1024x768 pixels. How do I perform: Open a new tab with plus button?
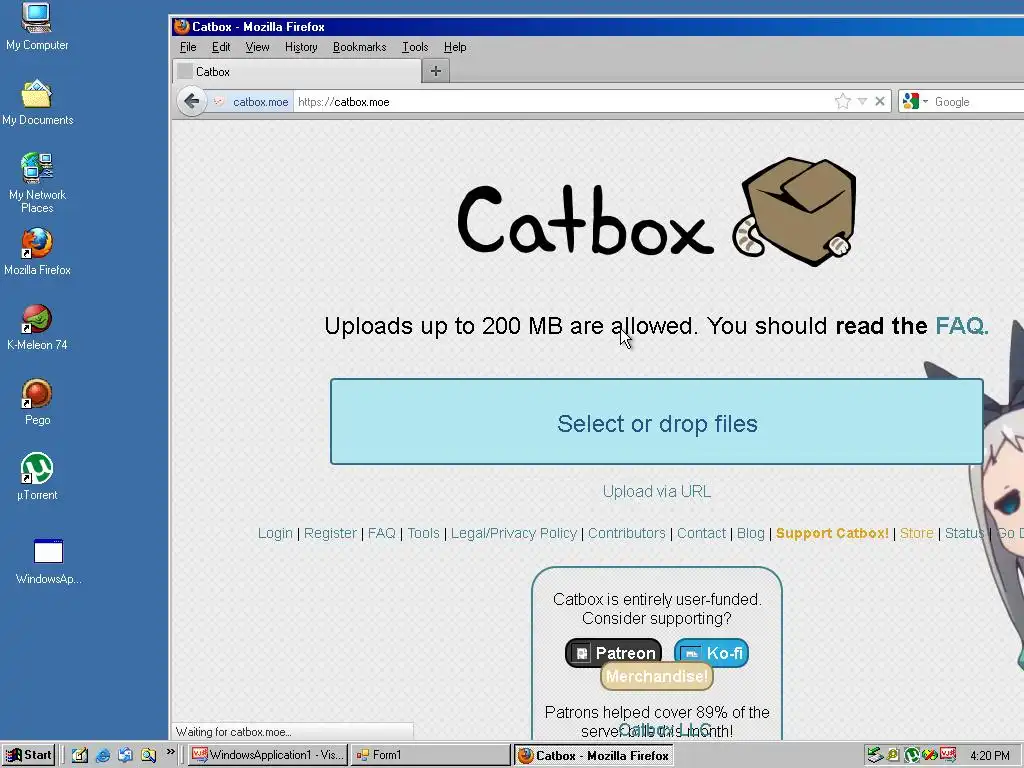coord(436,71)
